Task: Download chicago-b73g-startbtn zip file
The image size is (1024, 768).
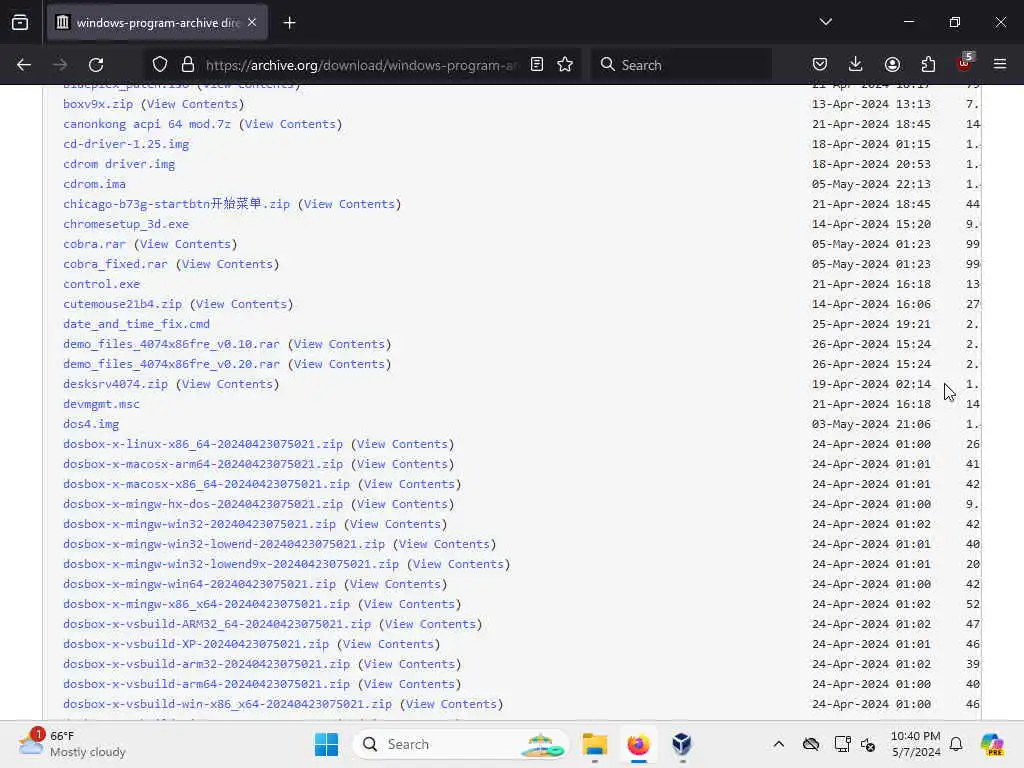Action: (x=176, y=204)
